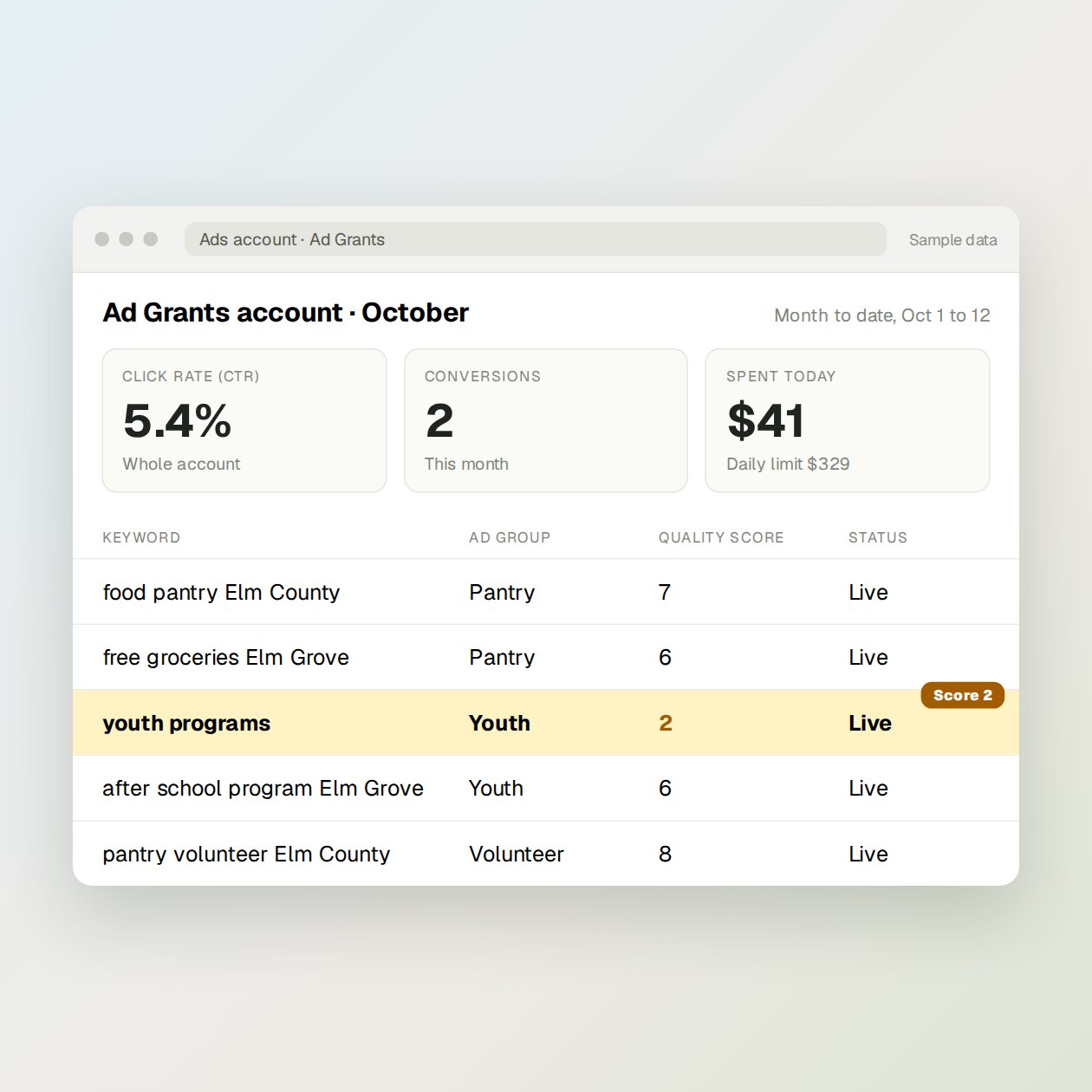Click the $41 spent today value
The width and height of the screenshot is (1092, 1092).
coord(766,420)
